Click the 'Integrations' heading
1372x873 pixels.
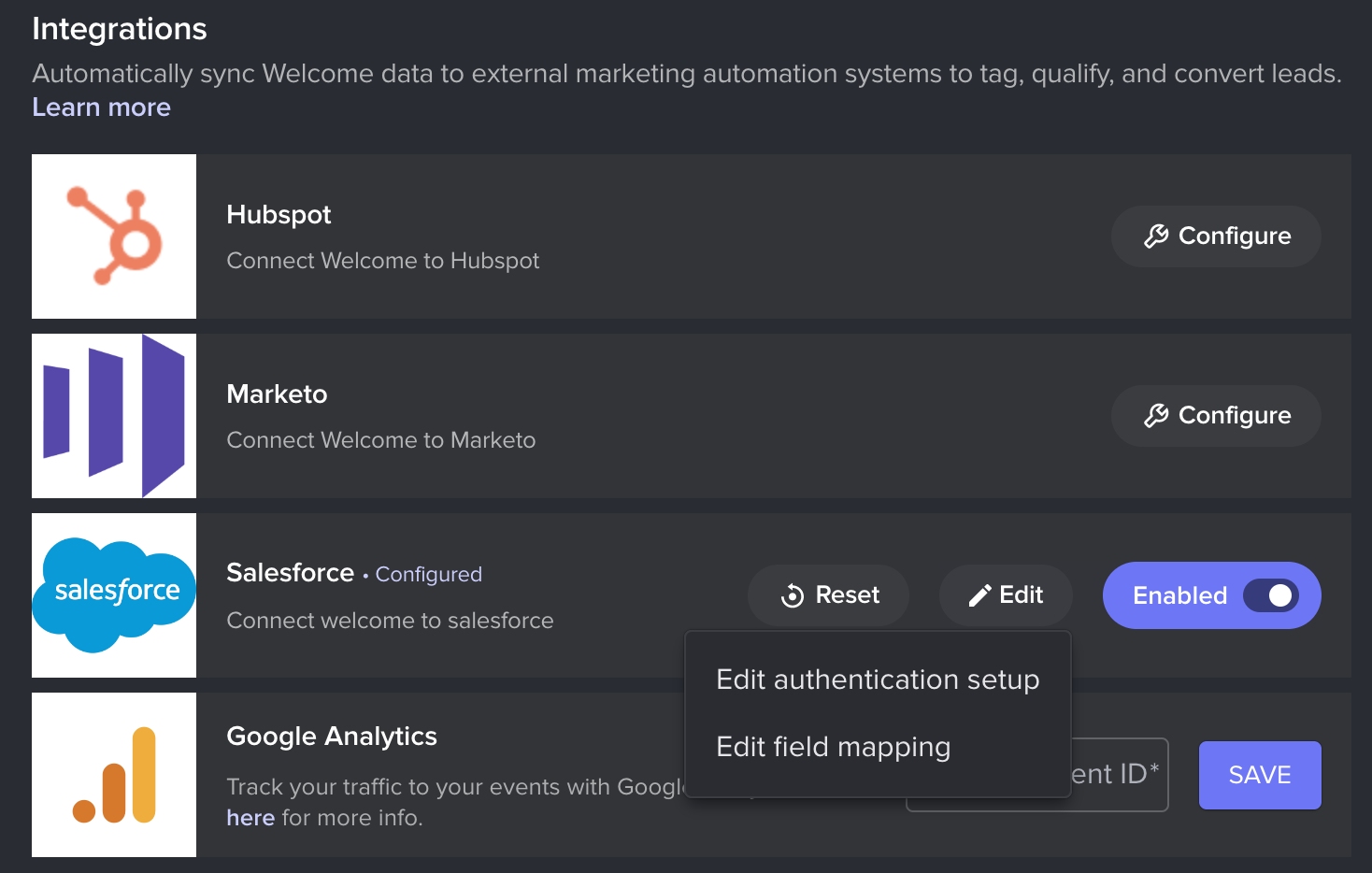[120, 29]
